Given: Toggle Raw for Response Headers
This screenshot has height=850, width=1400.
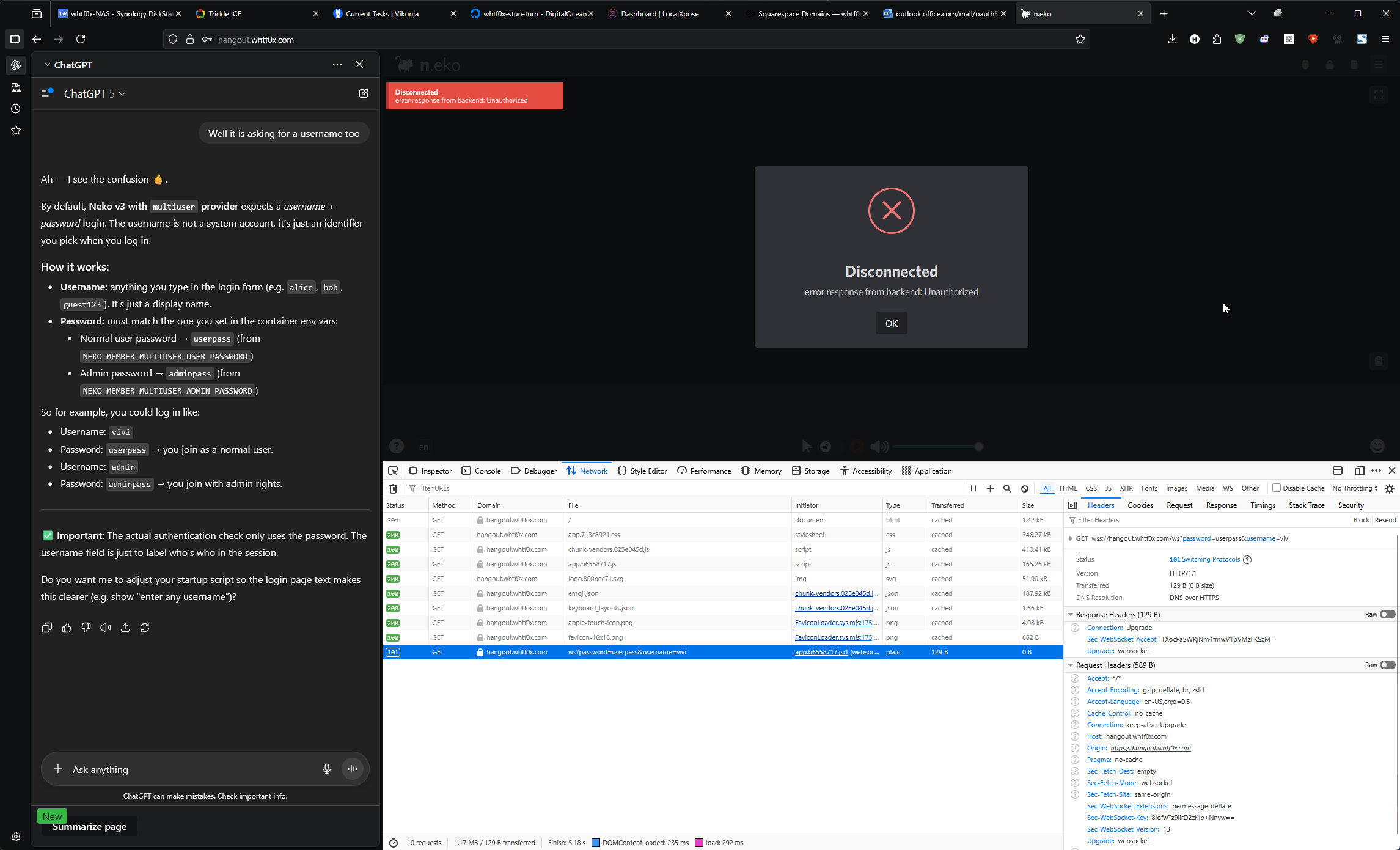Looking at the screenshot, I should click(x=1387, y=614).
